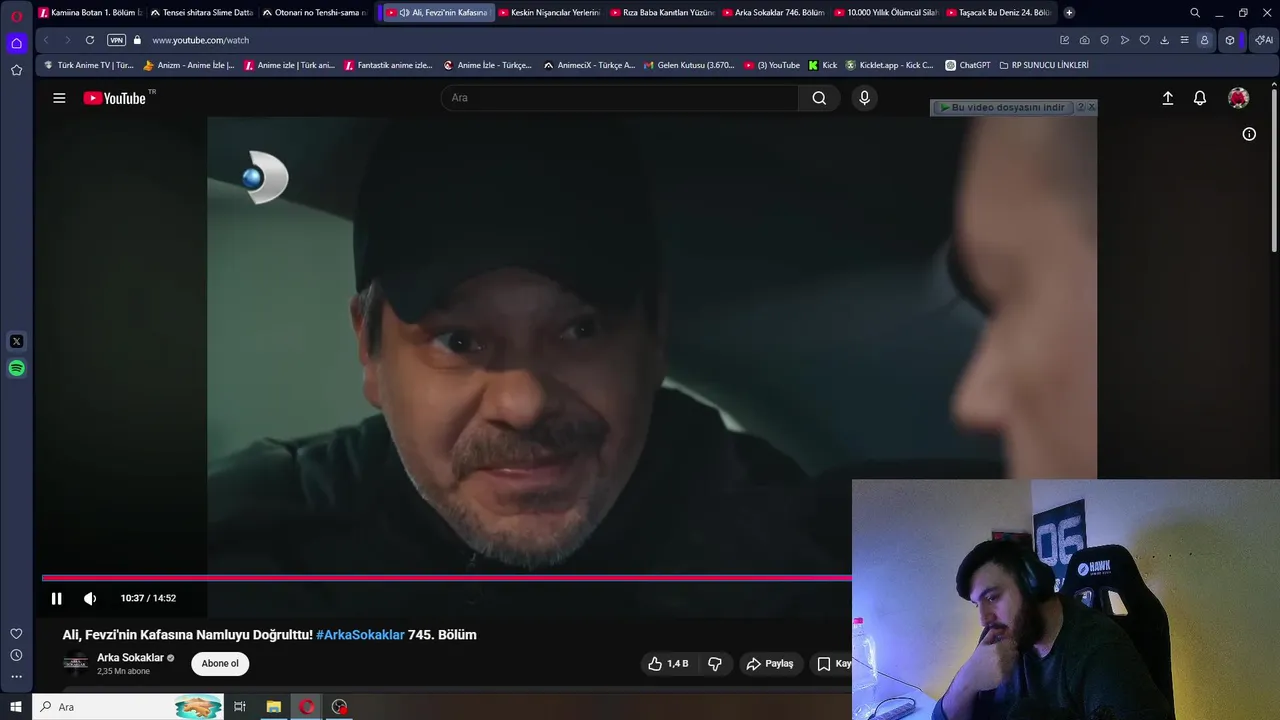Open Windows Start menu
The image size is (1280, 720).
(16, 707)
